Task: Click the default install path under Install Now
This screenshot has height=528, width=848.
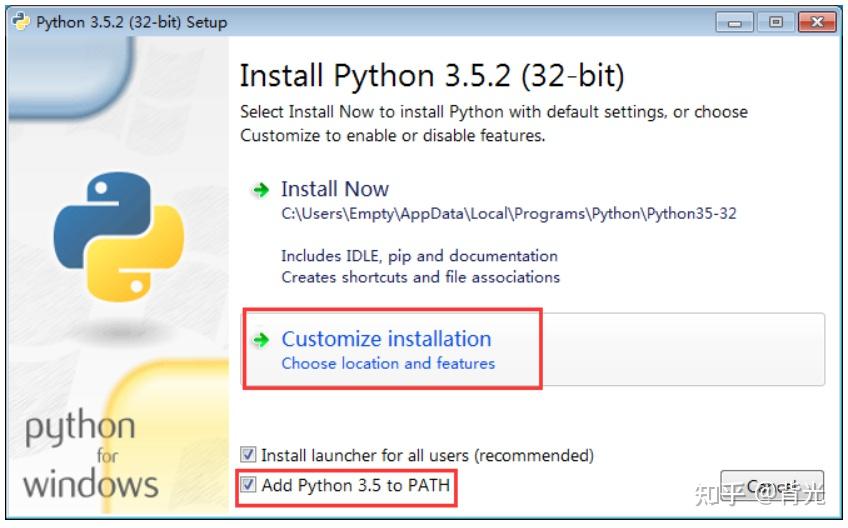Action: 508,213
